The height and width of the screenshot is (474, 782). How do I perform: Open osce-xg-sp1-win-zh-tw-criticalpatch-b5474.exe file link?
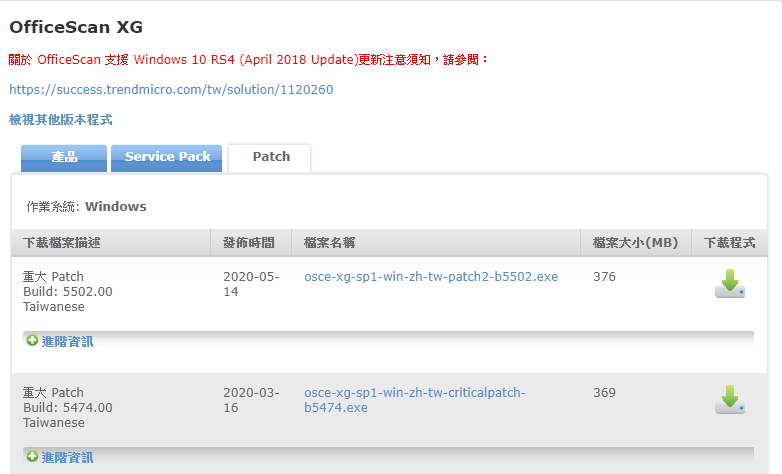click(415, 400)
